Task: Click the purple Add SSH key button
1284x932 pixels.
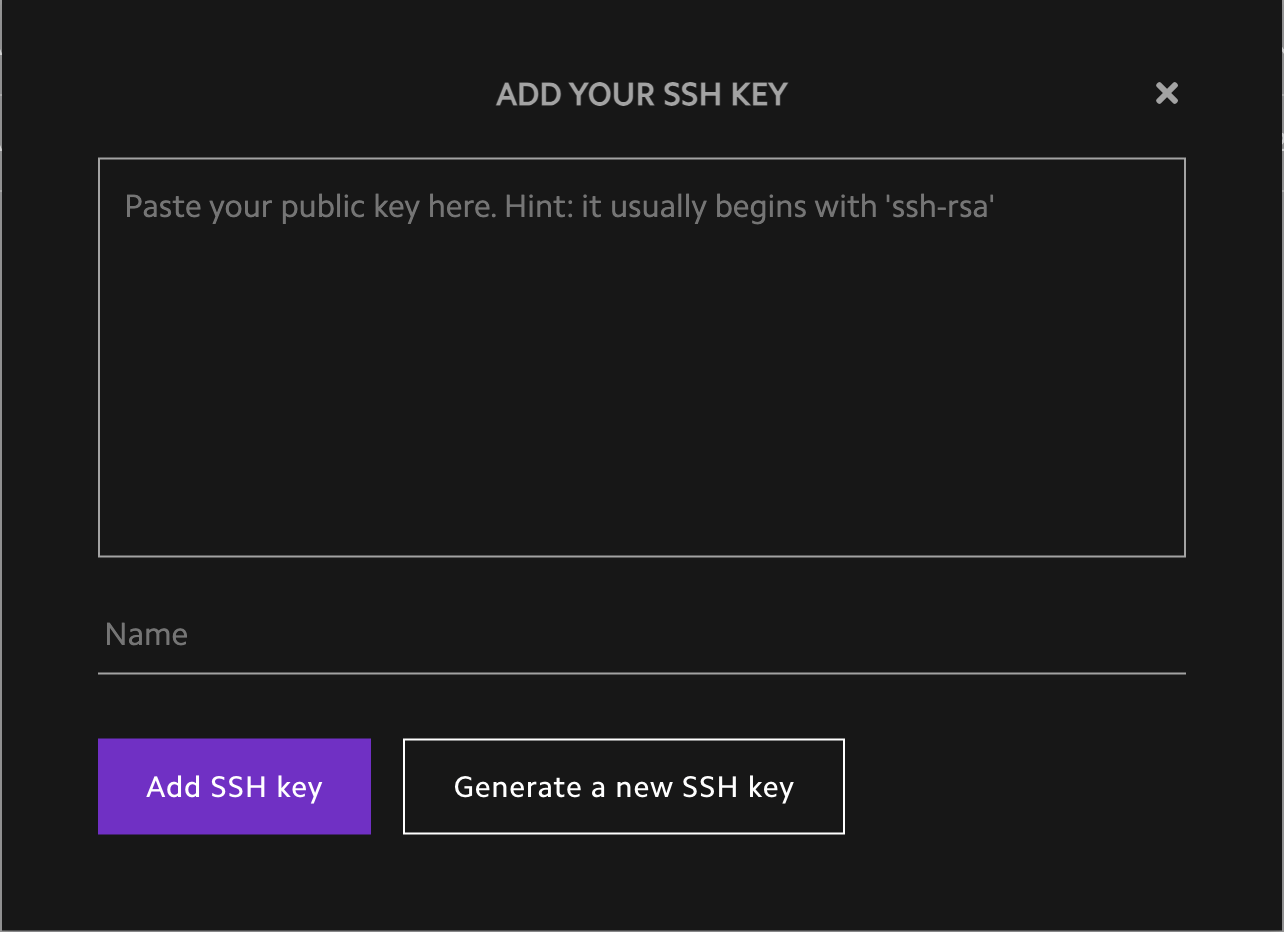Action: [x=234, y=786]
